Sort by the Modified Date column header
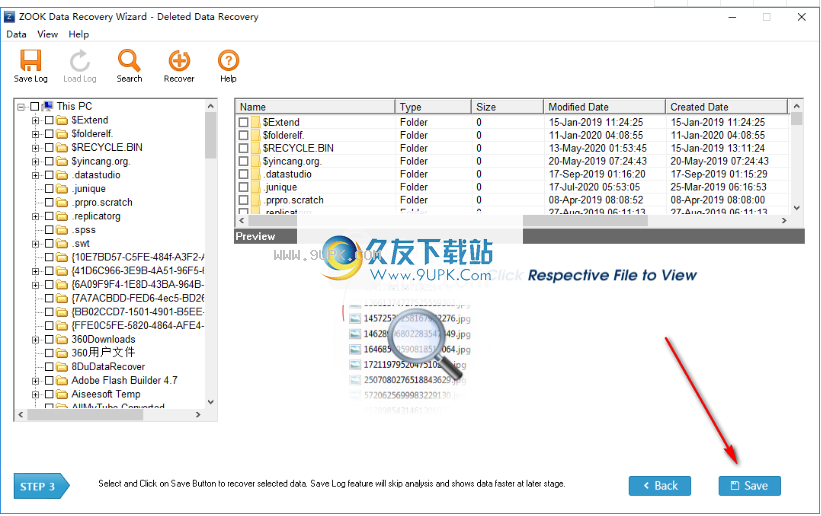 (605, 107)
